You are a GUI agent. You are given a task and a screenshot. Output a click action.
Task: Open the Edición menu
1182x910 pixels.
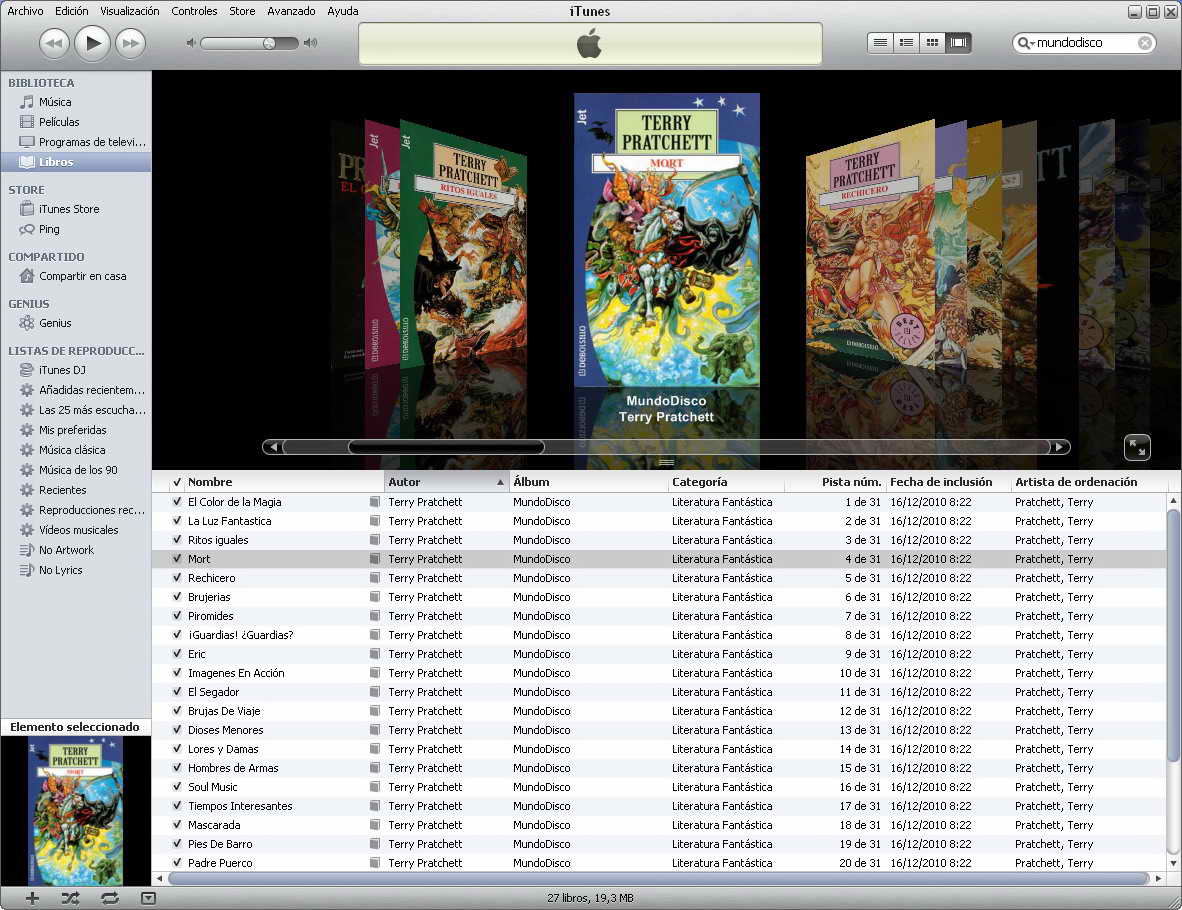pos(72,11)
